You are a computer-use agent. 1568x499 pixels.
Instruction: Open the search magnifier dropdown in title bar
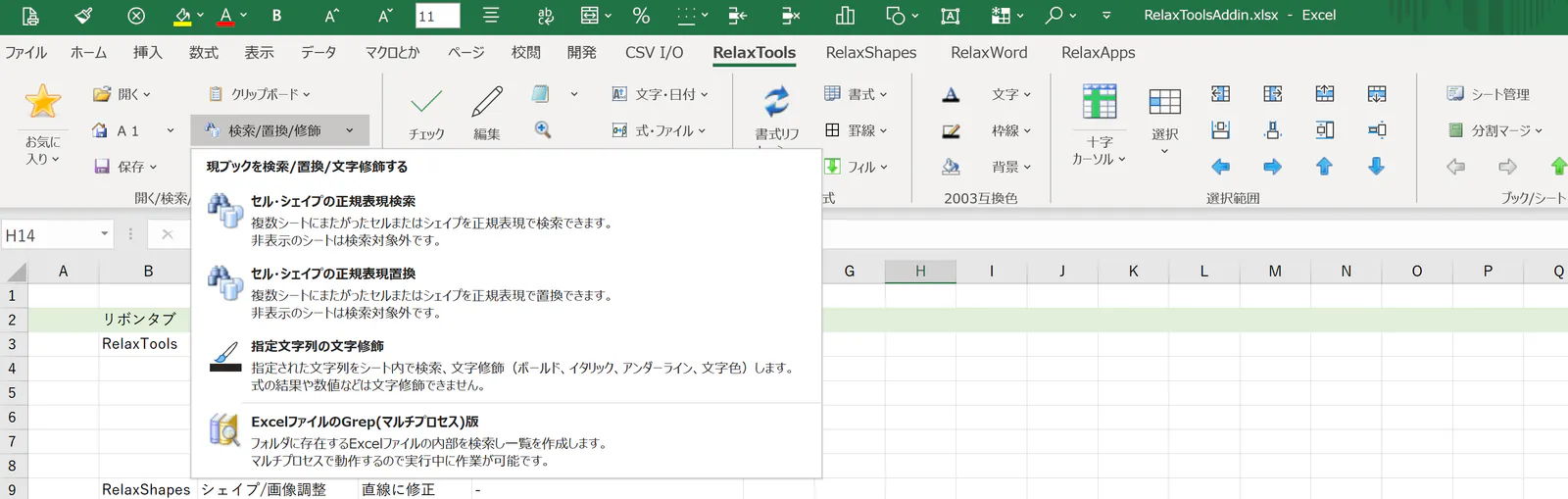coord(1072,16)
